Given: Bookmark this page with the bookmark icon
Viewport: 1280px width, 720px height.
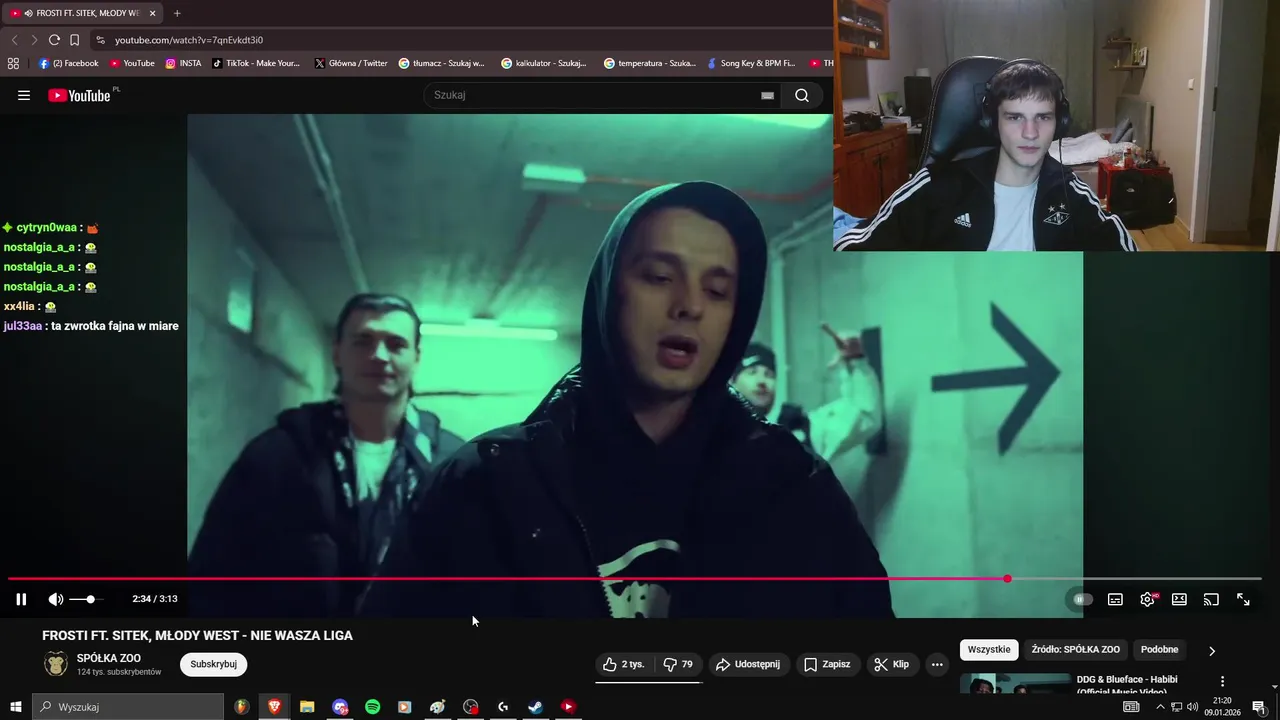Looking at the screenshot, I should 74,40.
